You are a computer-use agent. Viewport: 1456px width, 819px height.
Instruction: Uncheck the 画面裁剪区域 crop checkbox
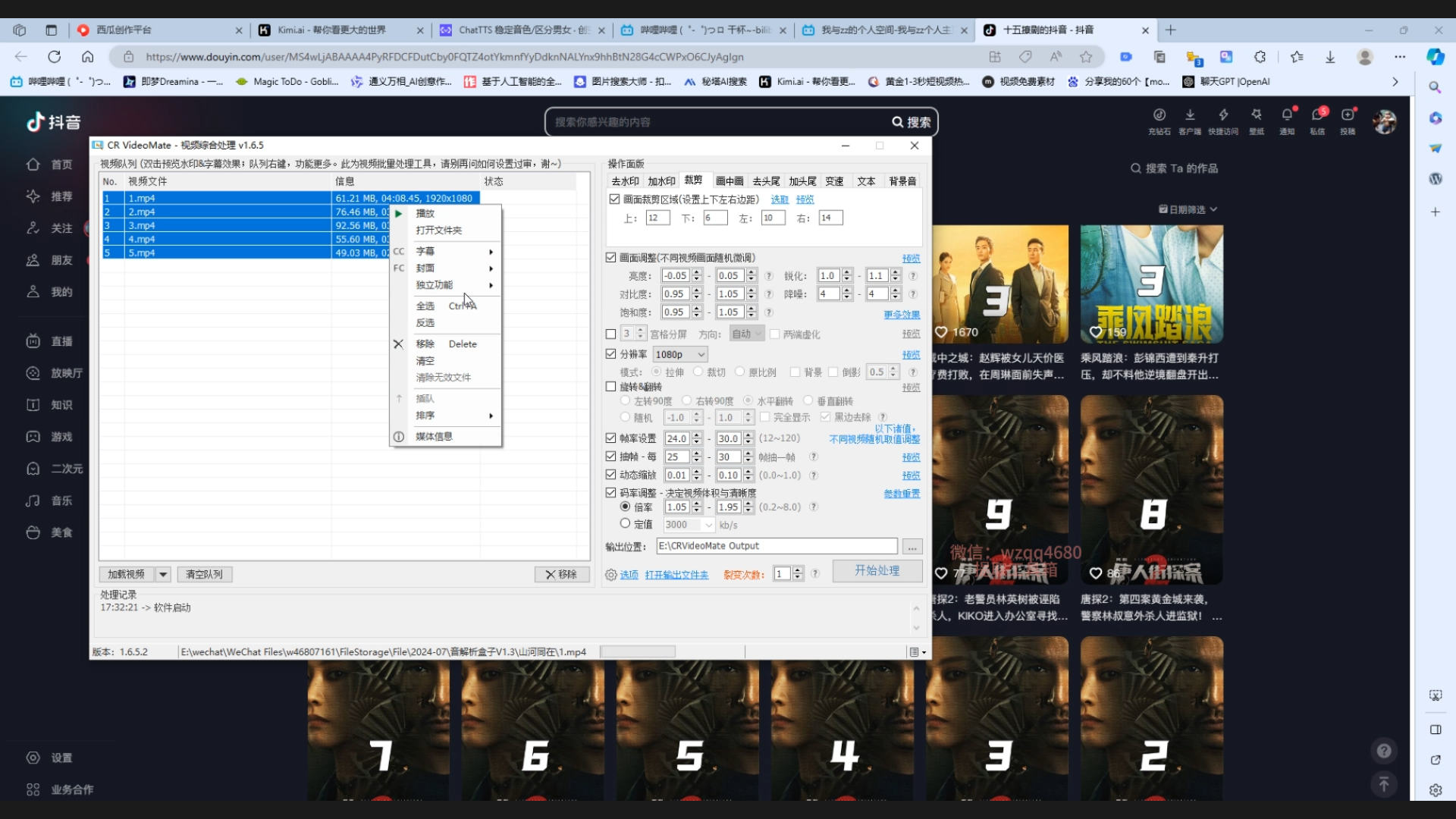614,199
